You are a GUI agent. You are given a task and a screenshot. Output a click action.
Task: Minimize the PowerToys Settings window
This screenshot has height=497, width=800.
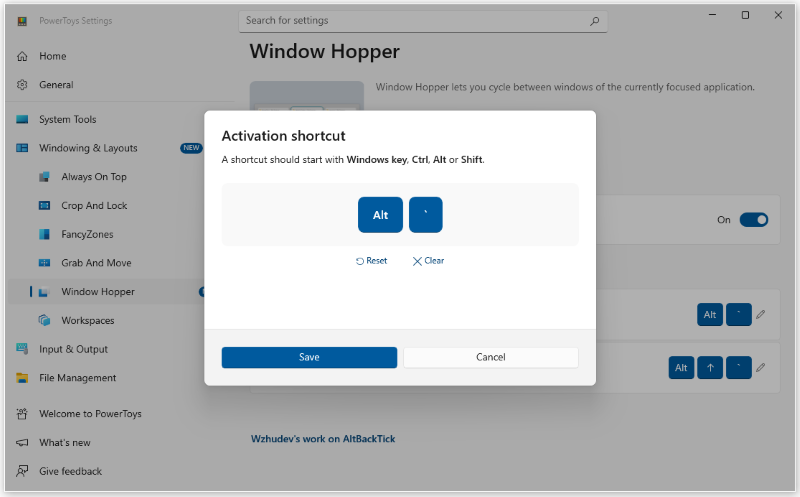(x=712, y=15)
